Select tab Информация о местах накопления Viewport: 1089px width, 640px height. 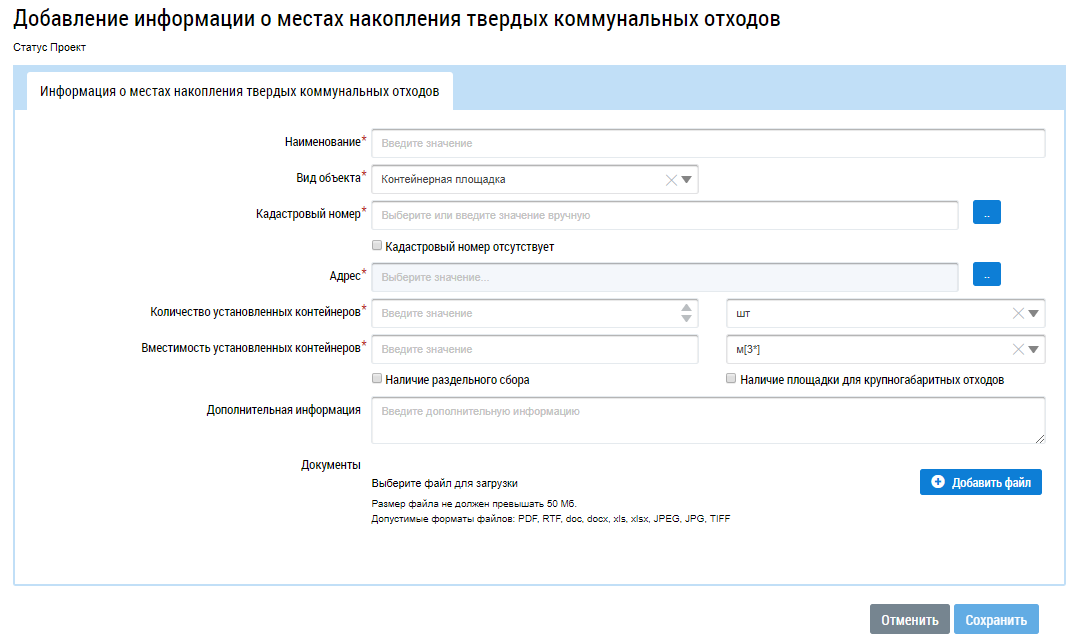click(239, 91)
